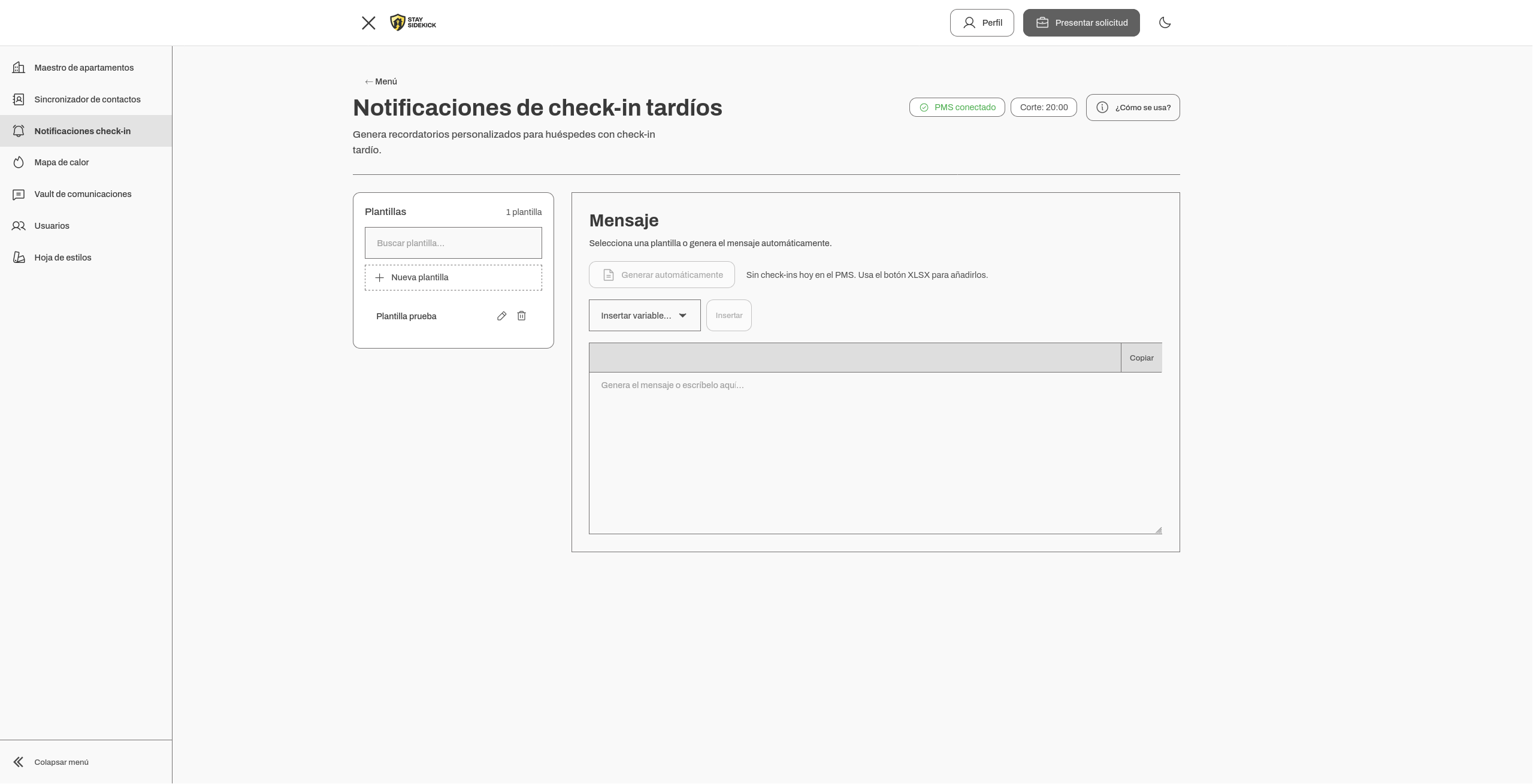This screenshot has height=784, width=1533.
Task: Collapse the sidebar with double-chevron icon
Action: [x=19, y=762]
